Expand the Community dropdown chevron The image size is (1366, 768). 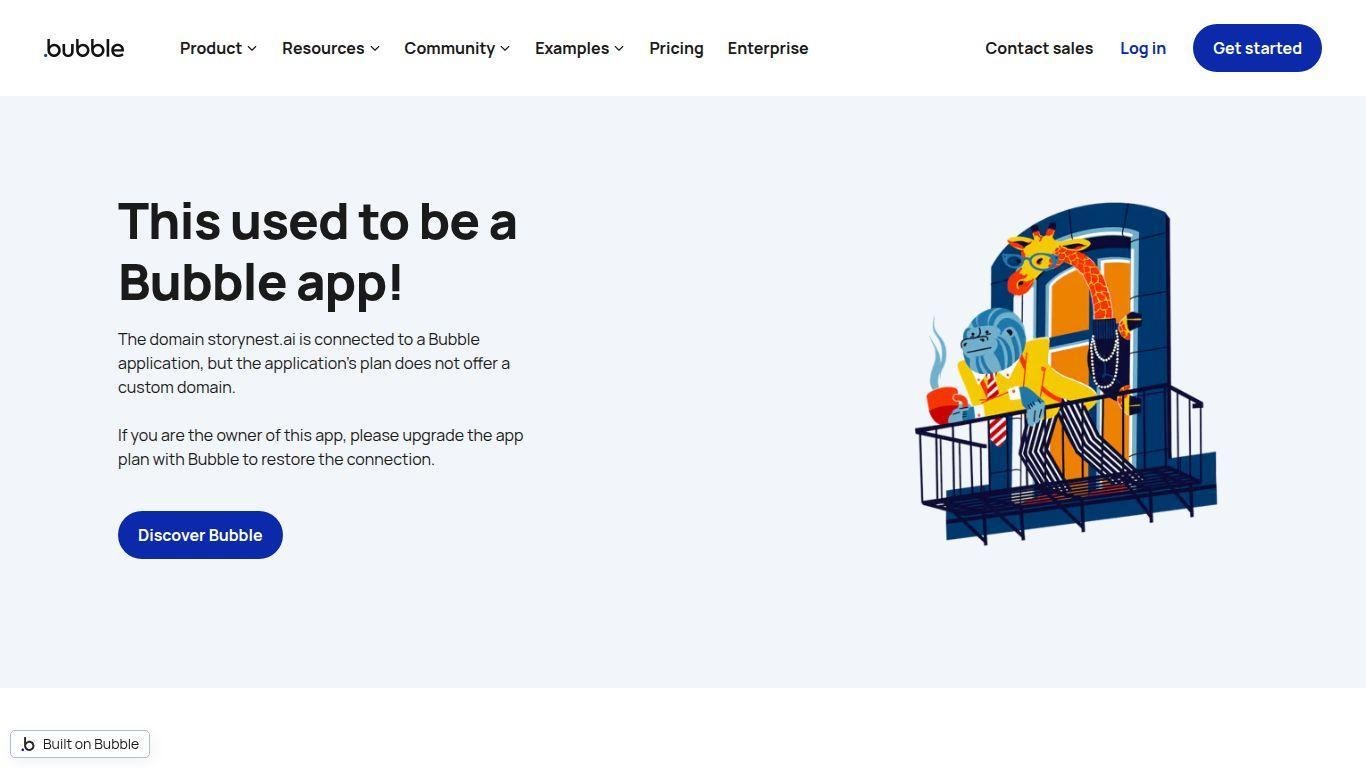[505, 48]
